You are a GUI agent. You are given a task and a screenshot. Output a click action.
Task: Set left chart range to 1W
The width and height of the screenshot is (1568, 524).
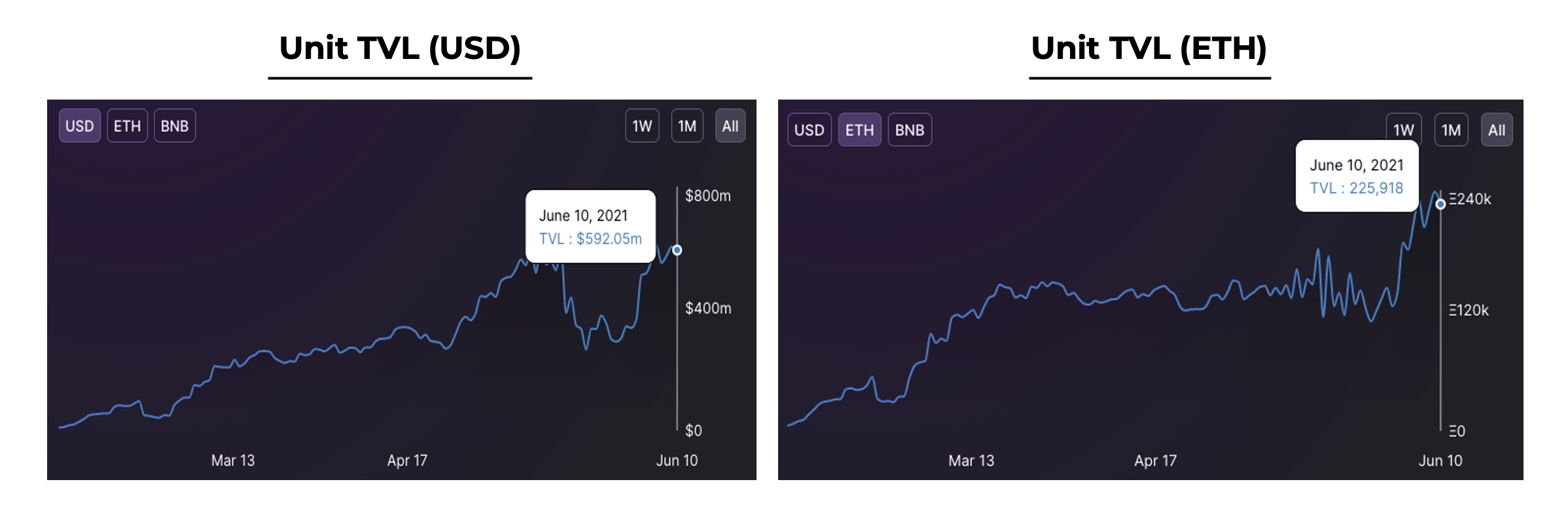pyautogui.click(x=642, y=126)
